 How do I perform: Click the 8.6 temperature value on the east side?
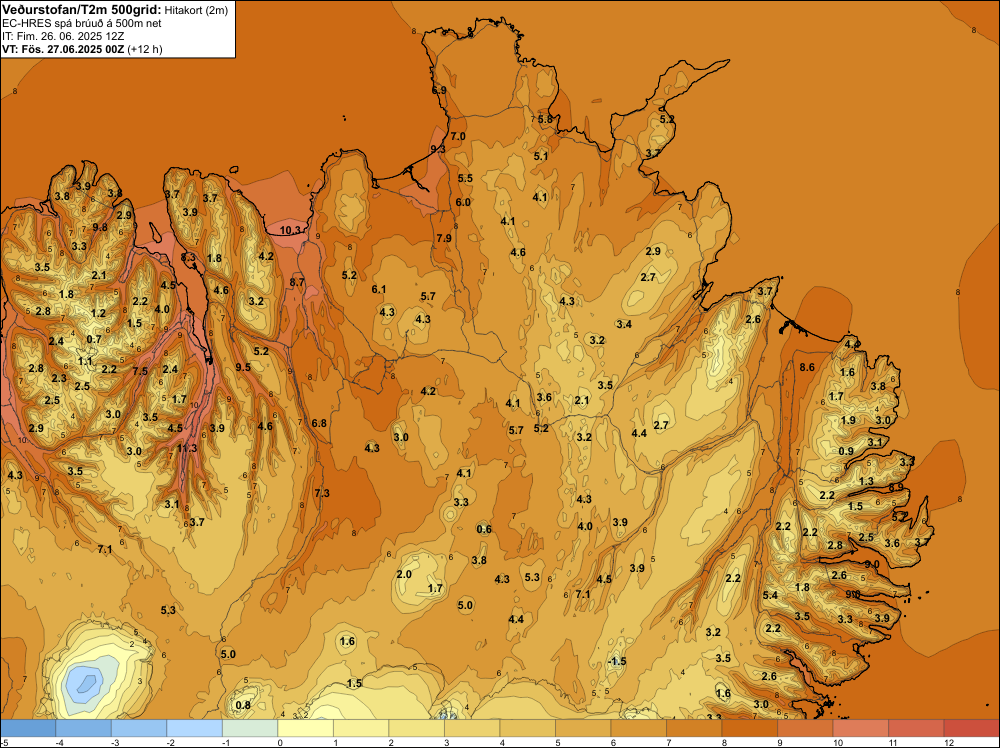tap(807, 367)
